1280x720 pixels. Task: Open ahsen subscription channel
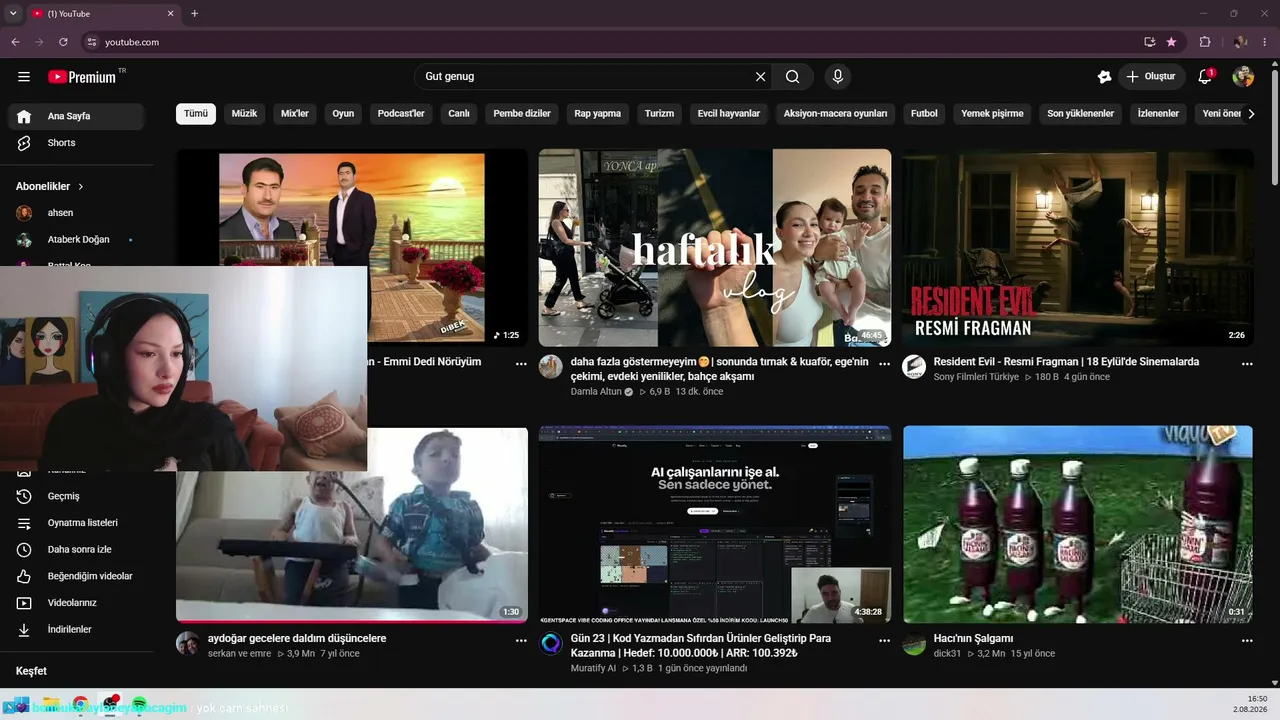click(76, 213)
